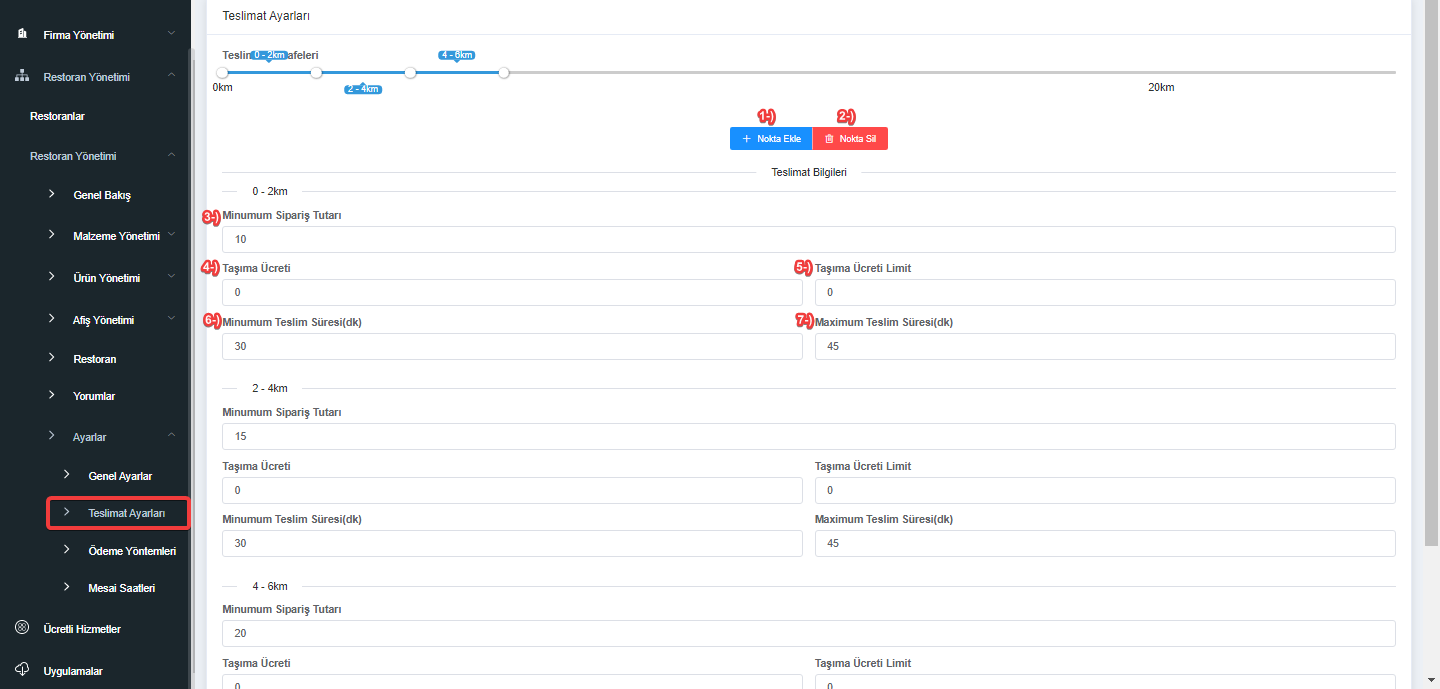Click the Nokta Sil button

click(850, 139)
